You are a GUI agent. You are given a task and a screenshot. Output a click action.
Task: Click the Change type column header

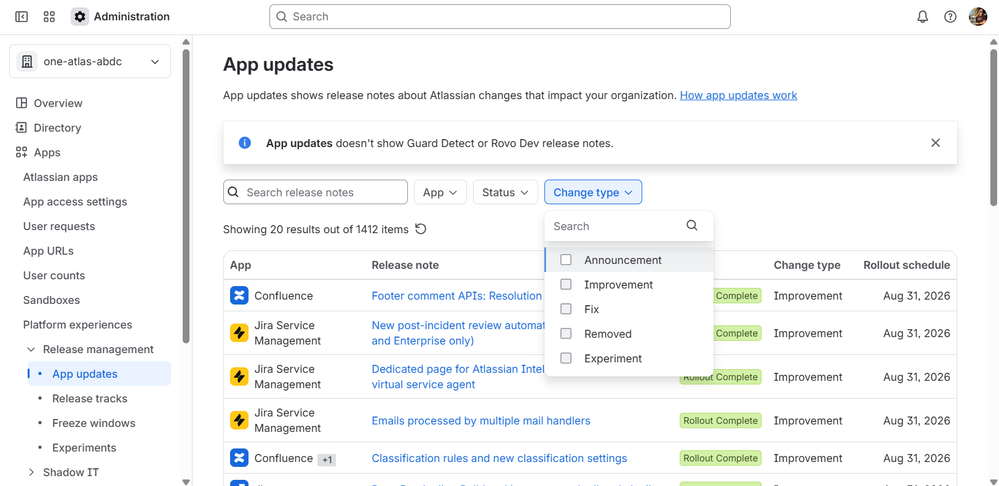(x=807, y=265)
